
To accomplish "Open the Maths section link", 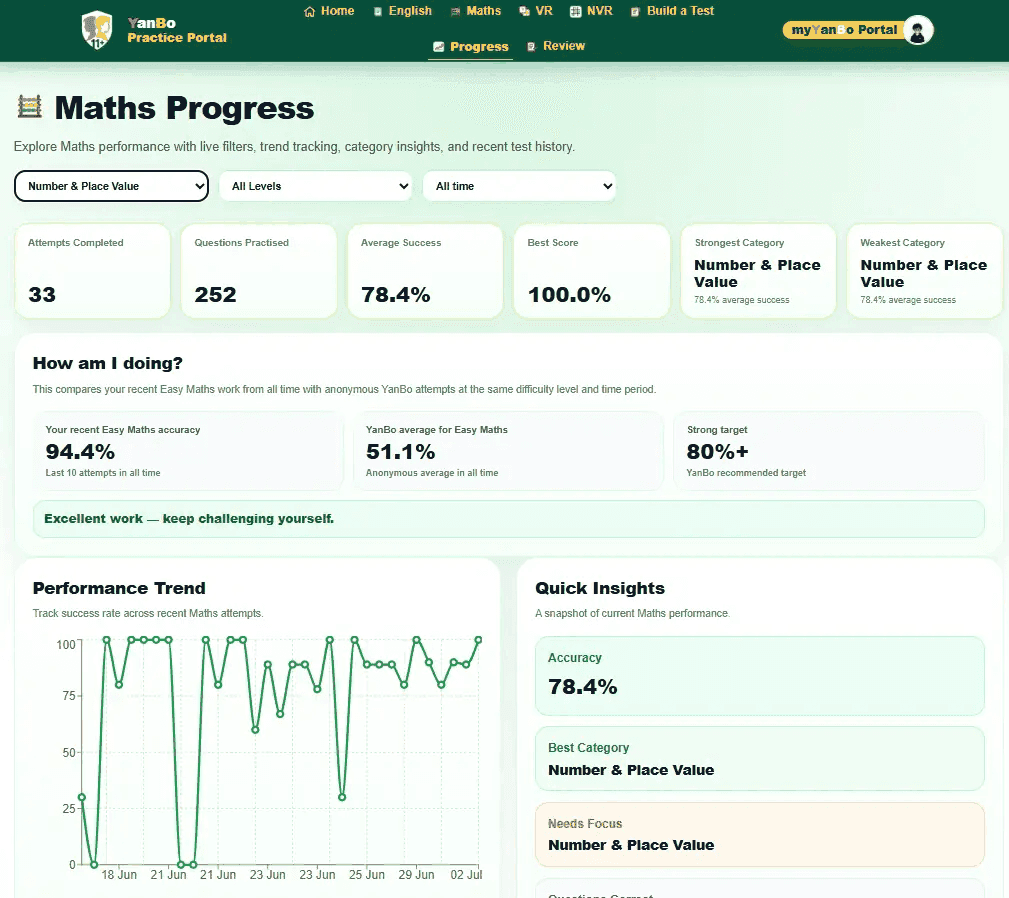I will 476,11.
